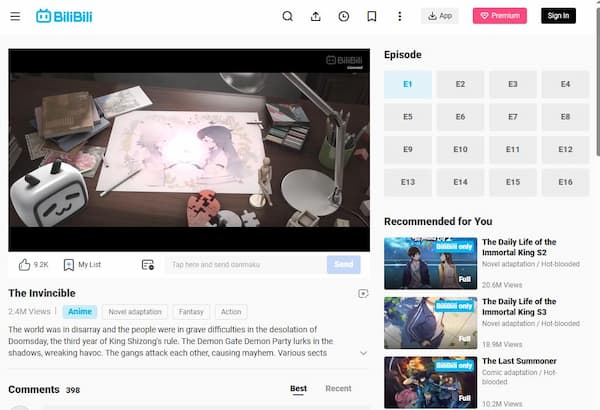The width and height of the screenshot is (600, 410).
Task: Open The Last Summoner thumbnail
Action: pos(430,382)
